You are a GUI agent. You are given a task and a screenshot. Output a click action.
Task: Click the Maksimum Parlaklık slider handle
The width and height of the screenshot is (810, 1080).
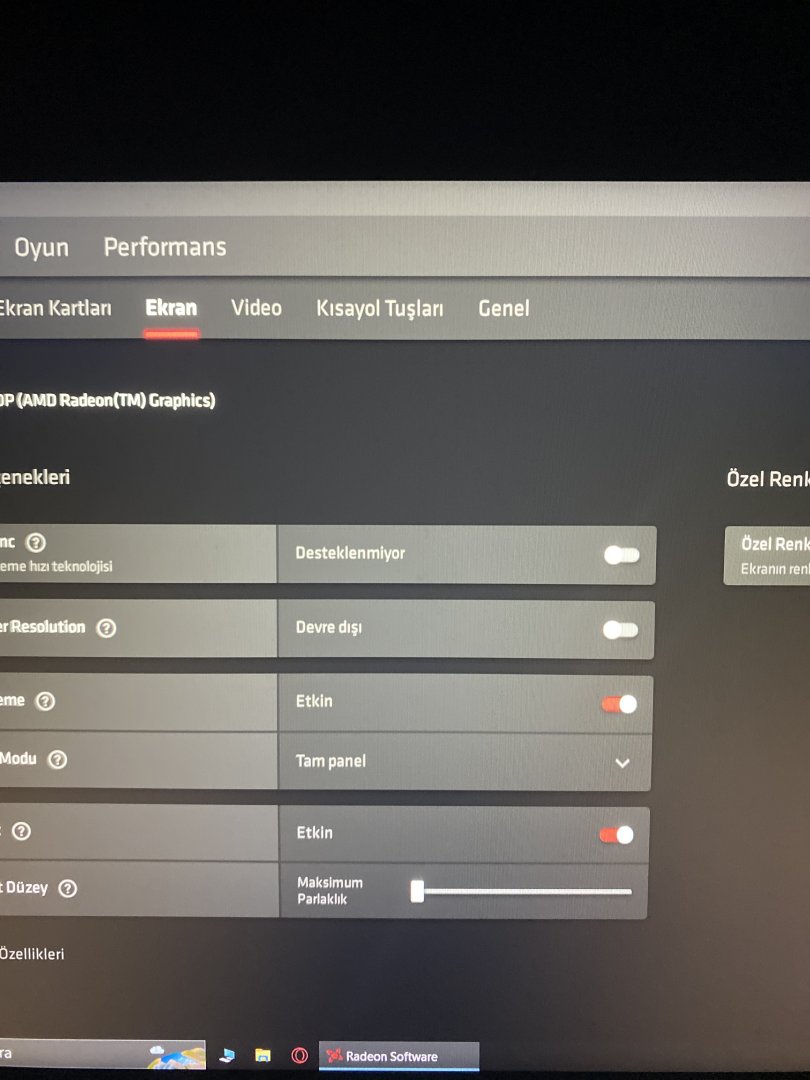(417, 891)
